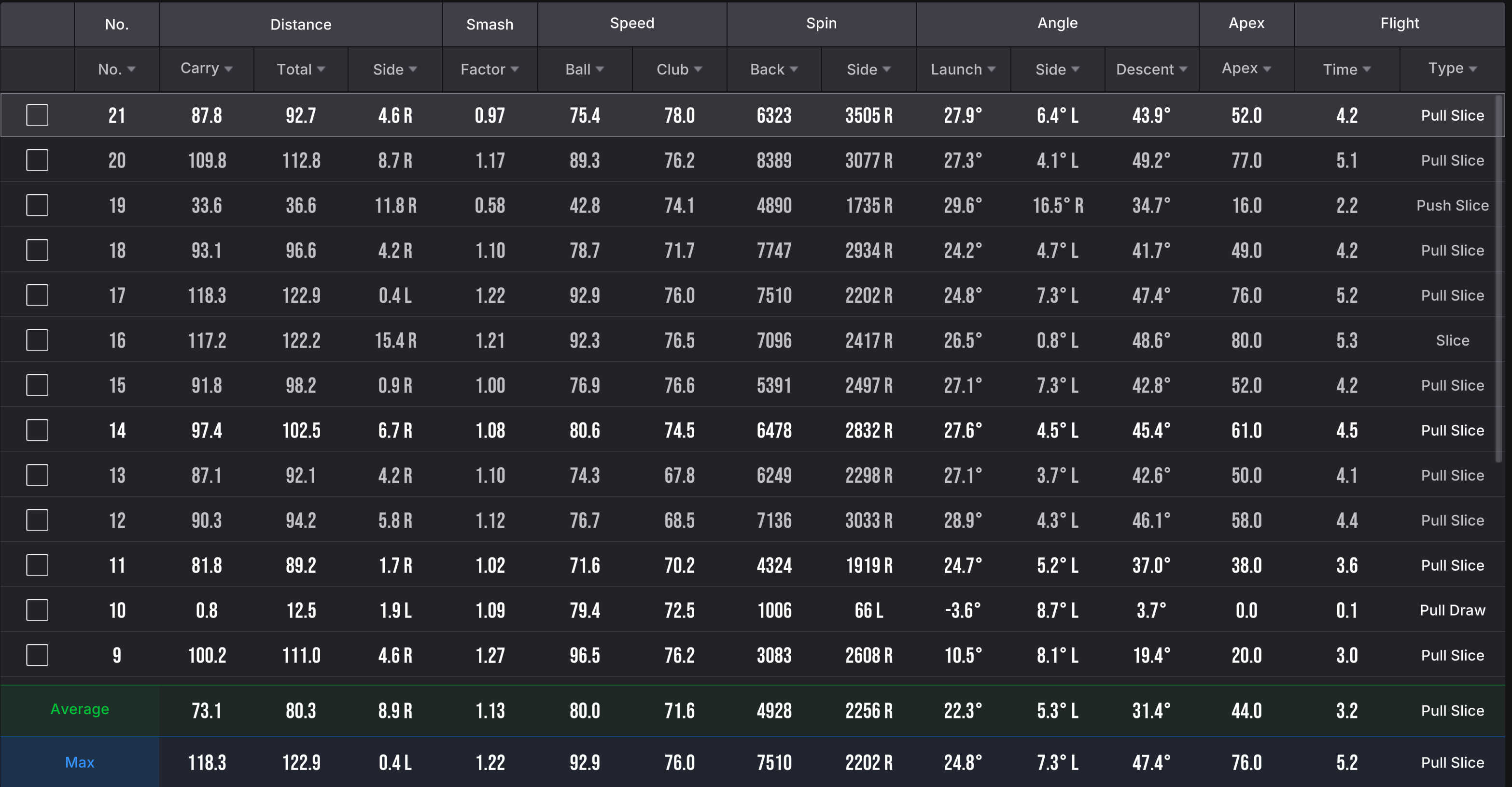Click descent angle 49.2° in shot 20
Viewport: 1512px width, 787px height.
(x=1151, y=160)
